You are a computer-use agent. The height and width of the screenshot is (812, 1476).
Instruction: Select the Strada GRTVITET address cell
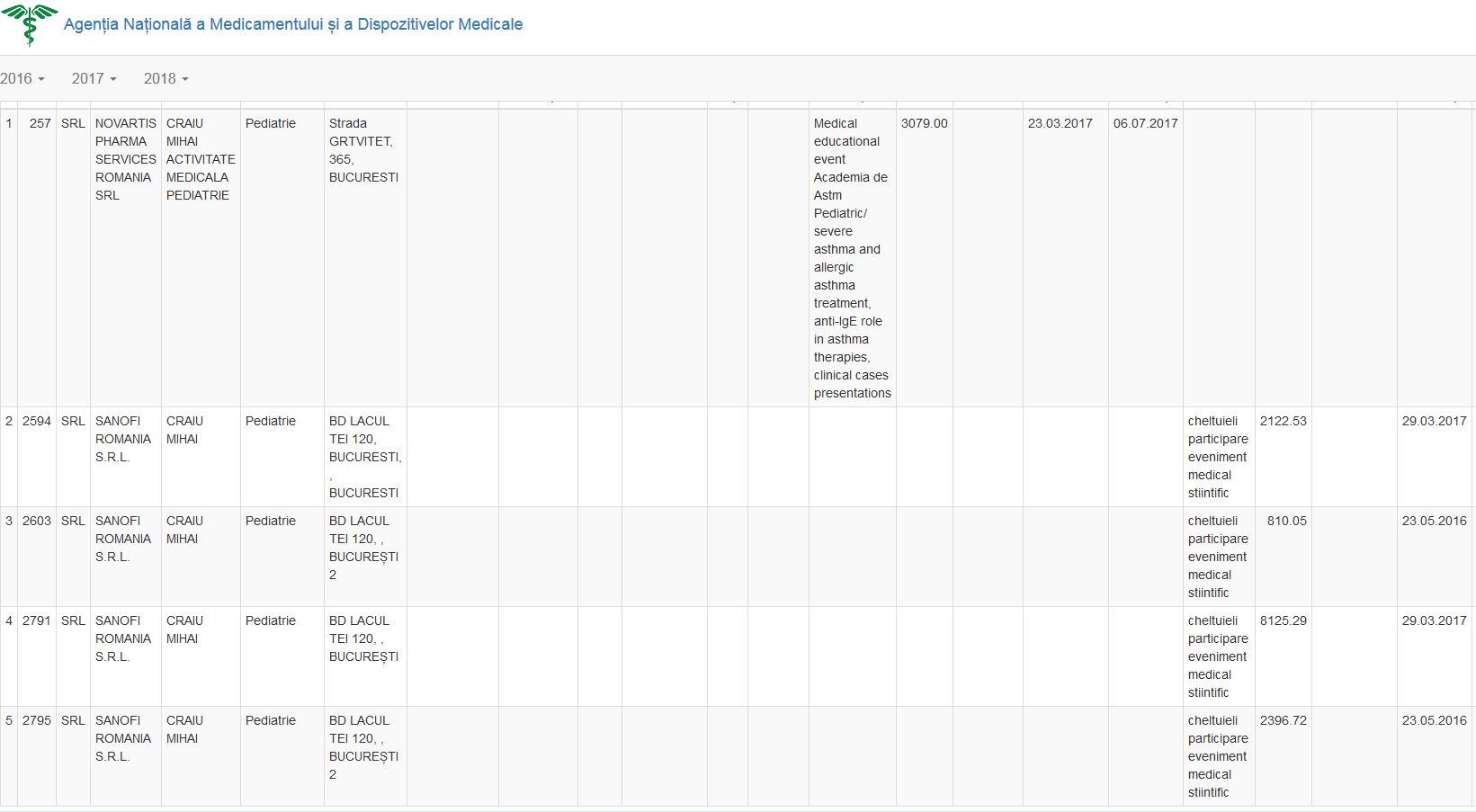click(363, 150)
